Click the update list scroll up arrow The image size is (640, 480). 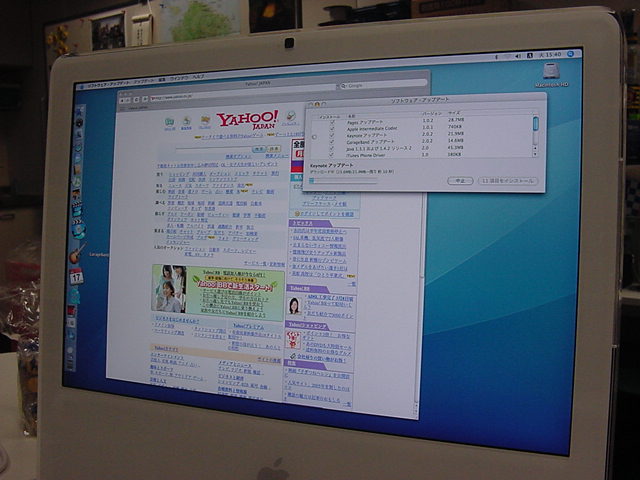(x=535, y=148)
